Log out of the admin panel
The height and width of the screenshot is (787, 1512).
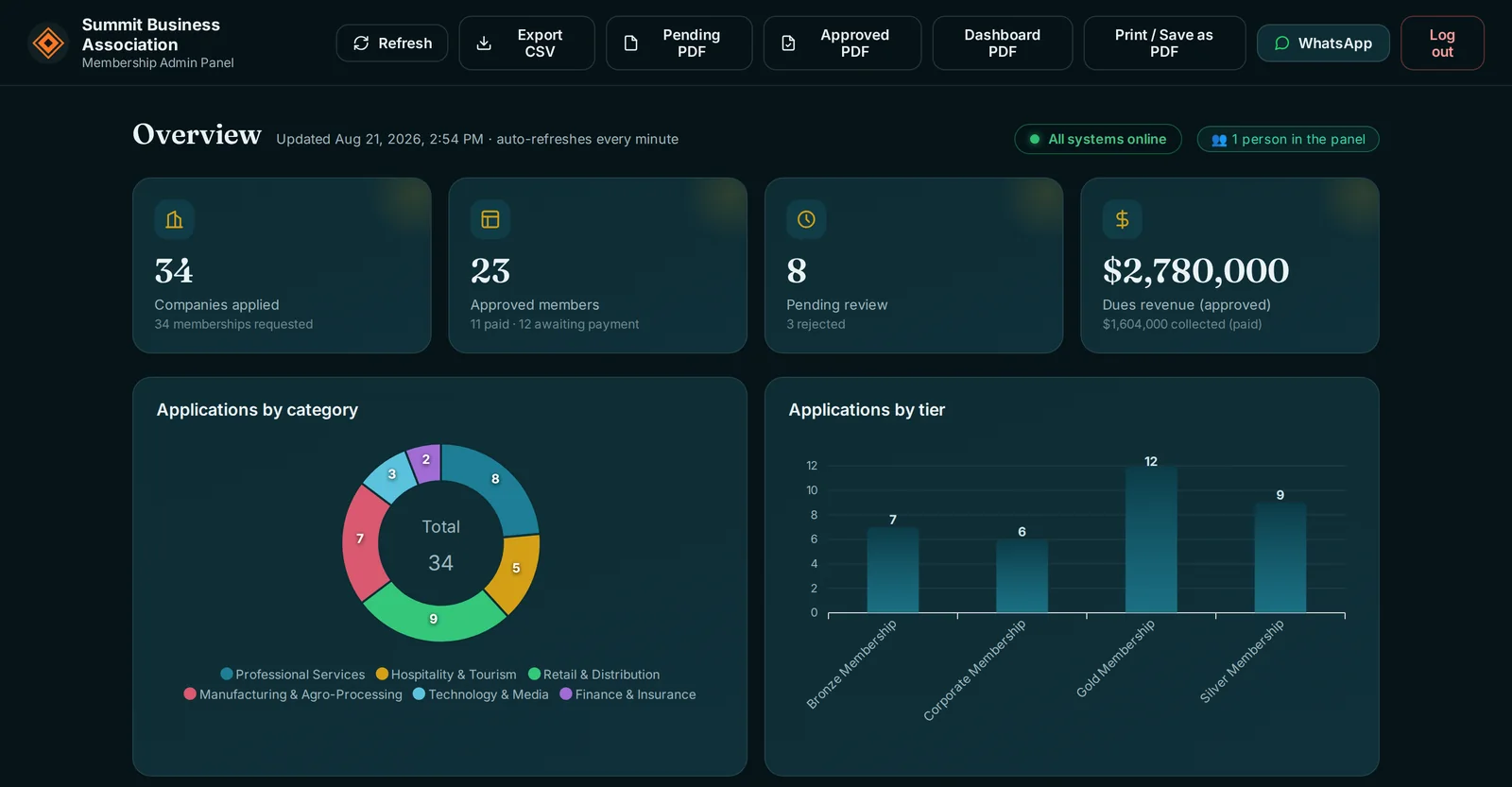1442,43
